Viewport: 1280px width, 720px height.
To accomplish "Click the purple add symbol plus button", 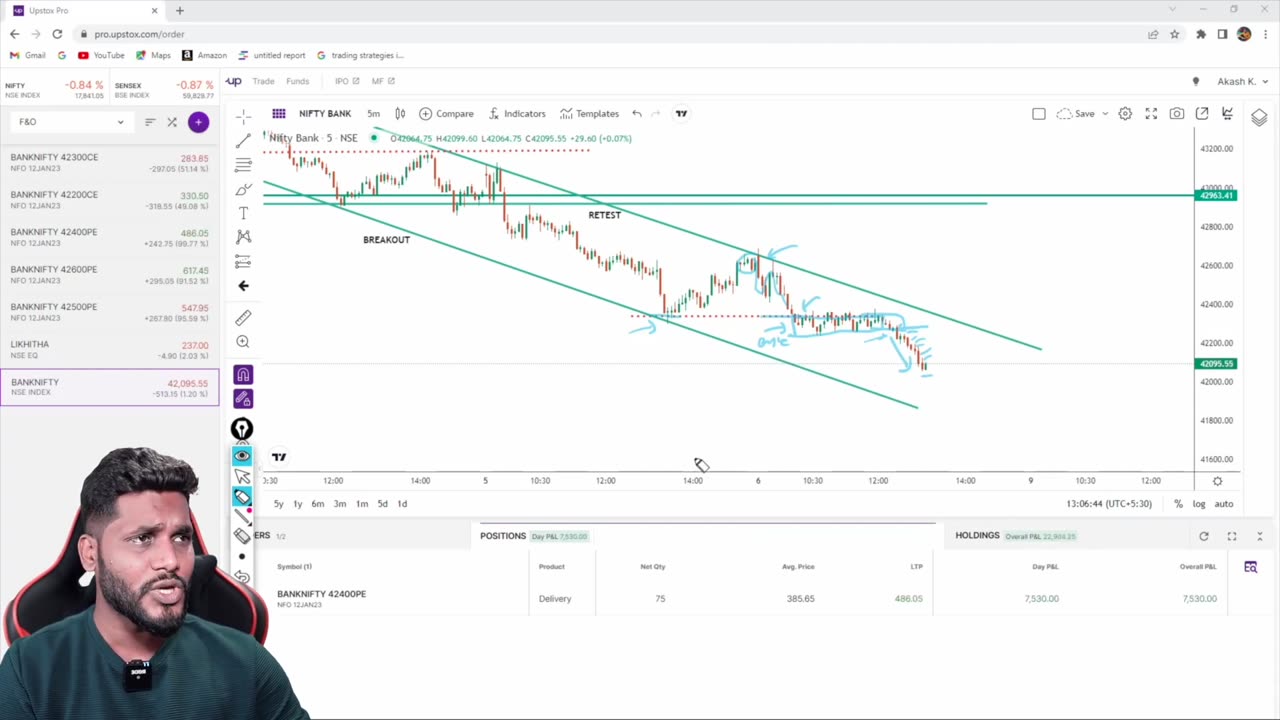I will (x=198, y=122).
